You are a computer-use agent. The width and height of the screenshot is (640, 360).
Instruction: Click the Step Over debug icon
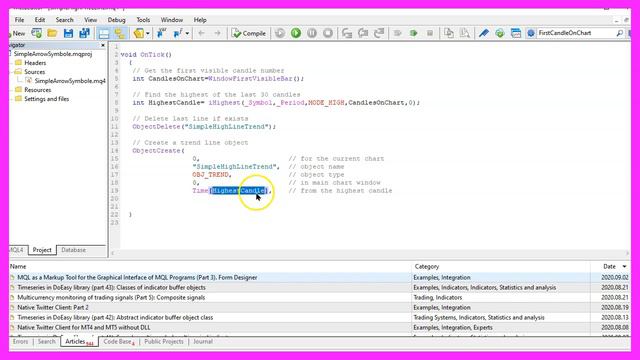click(x=363, y=33)
